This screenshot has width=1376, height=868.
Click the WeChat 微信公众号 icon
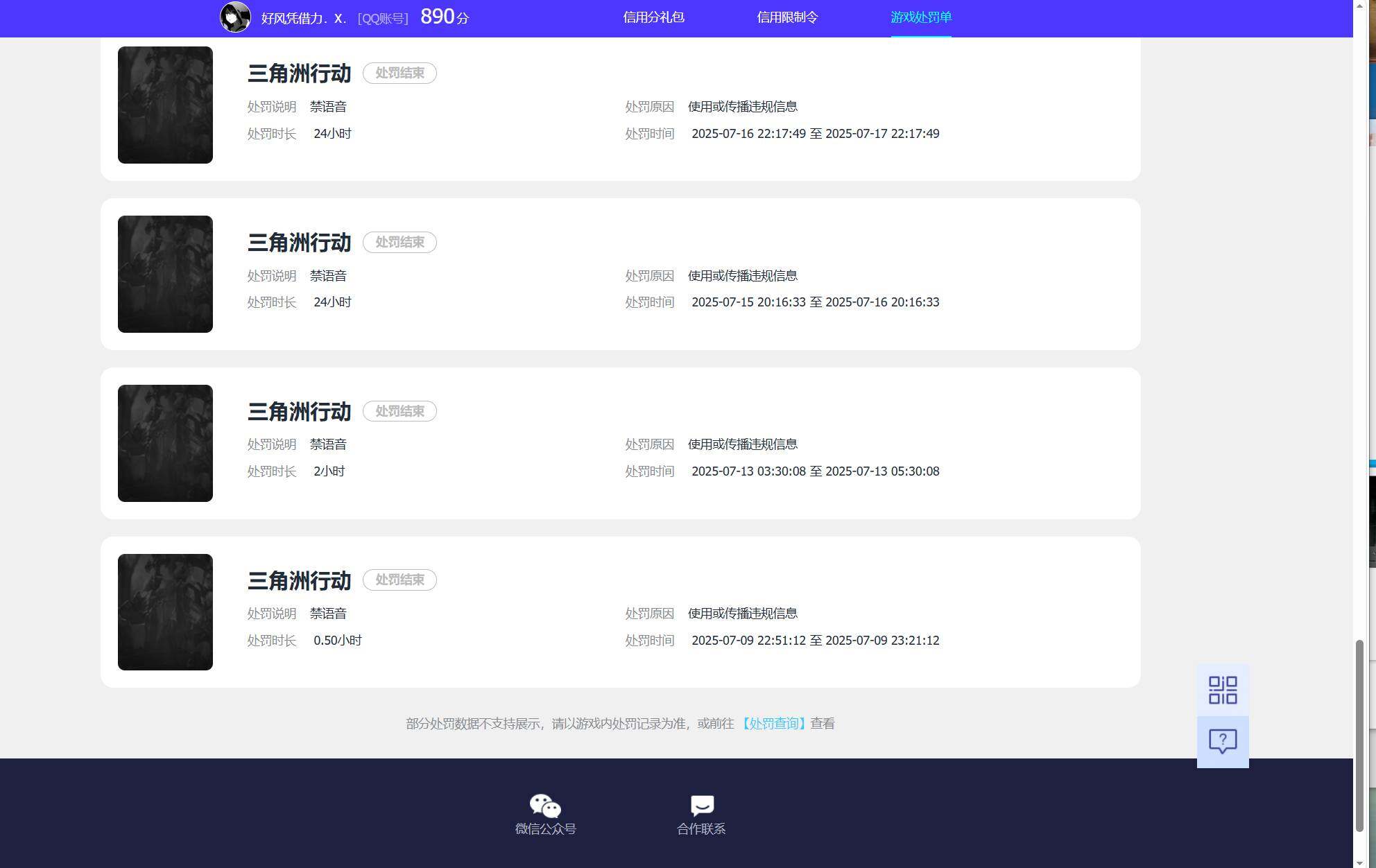point(545,806)
